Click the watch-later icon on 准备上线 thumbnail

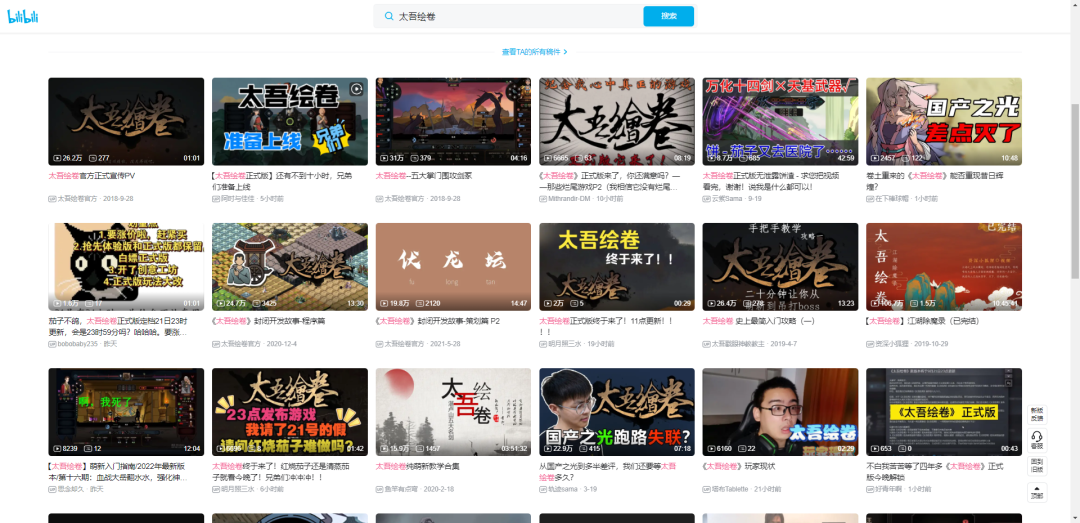coord(356,89)
